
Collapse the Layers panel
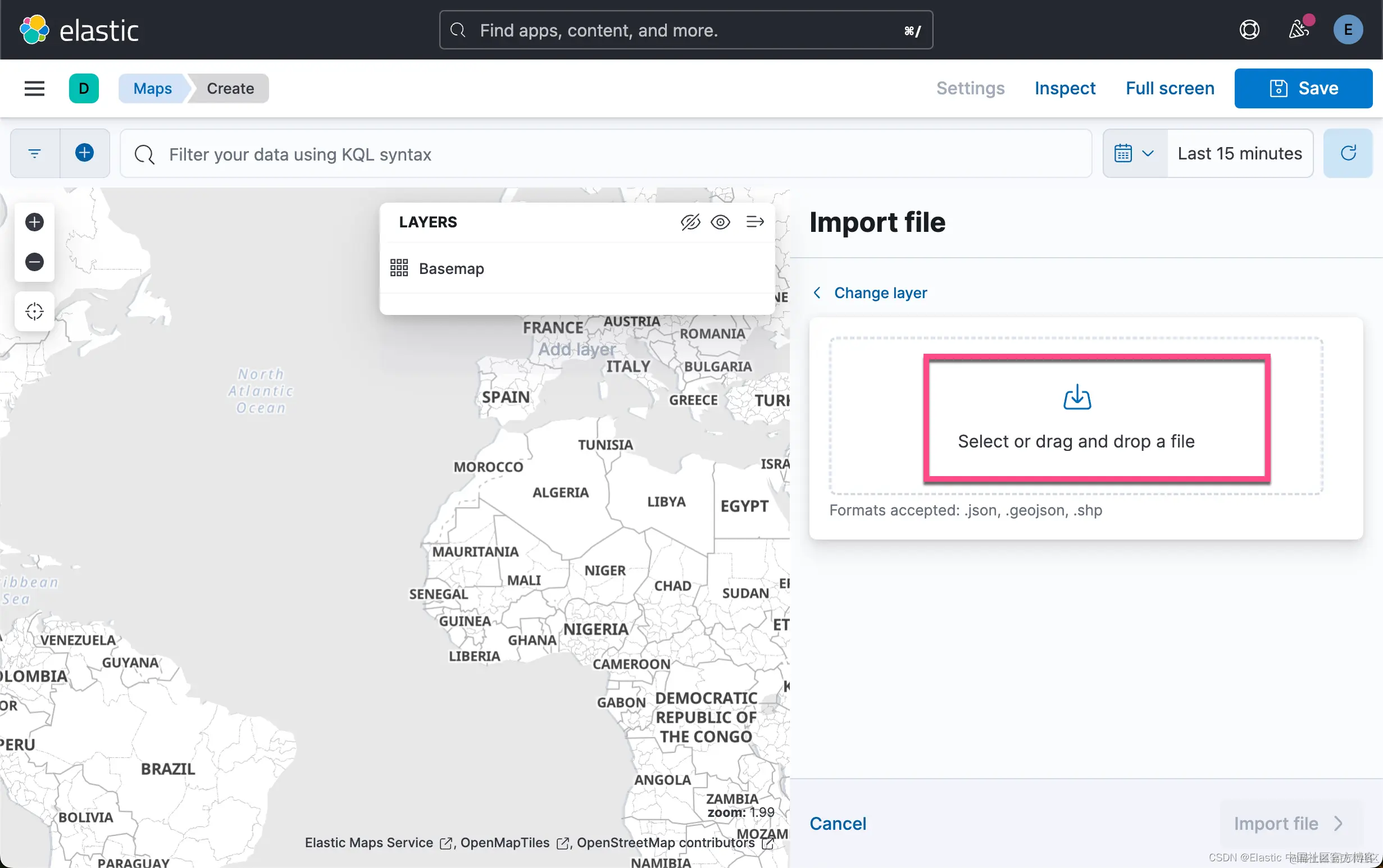pyautogui.click(x=754, y=222)
